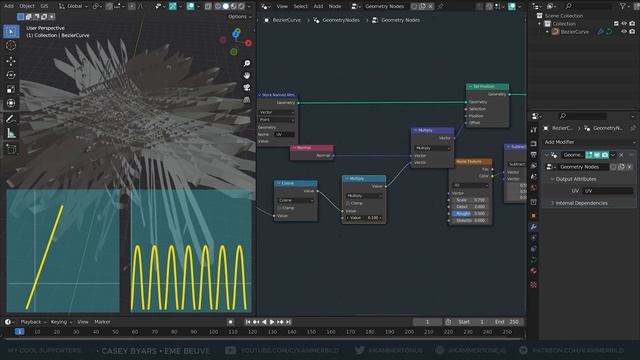Click the viewport pan hand icon
This screenshot has height=360, width=640.
[x=247, y=76]
